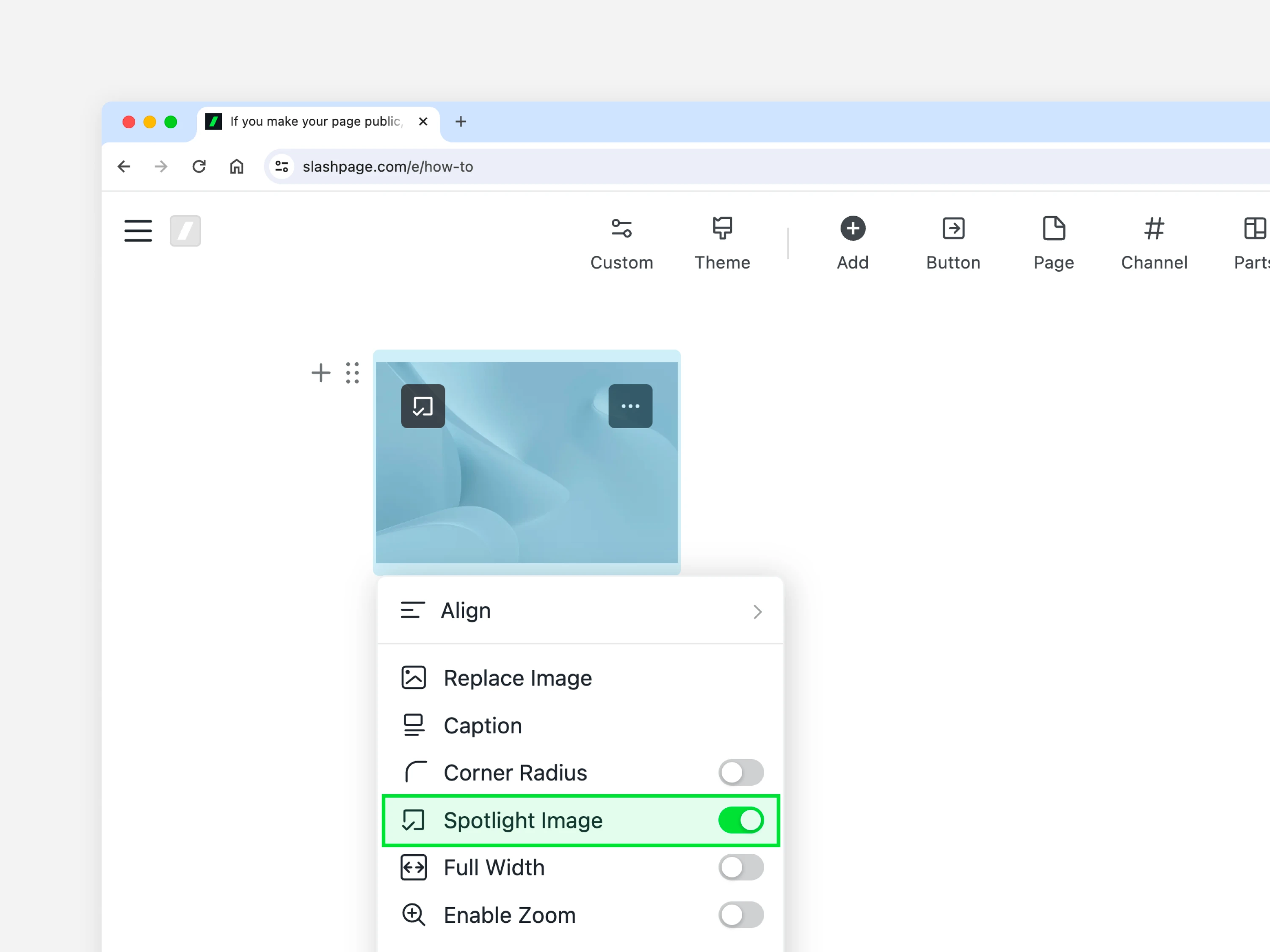Click the block drag handle dots

(353, 373)
